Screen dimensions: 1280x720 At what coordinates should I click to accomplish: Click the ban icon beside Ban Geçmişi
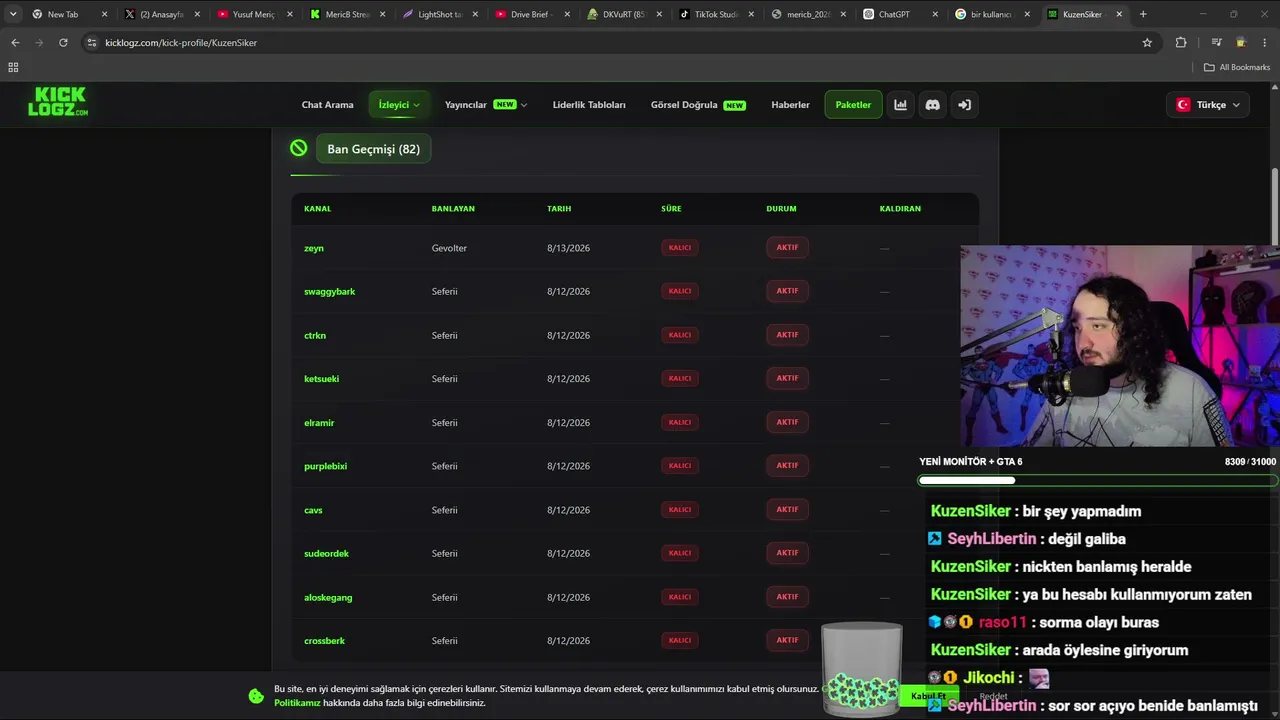click(x=298, y=148)
